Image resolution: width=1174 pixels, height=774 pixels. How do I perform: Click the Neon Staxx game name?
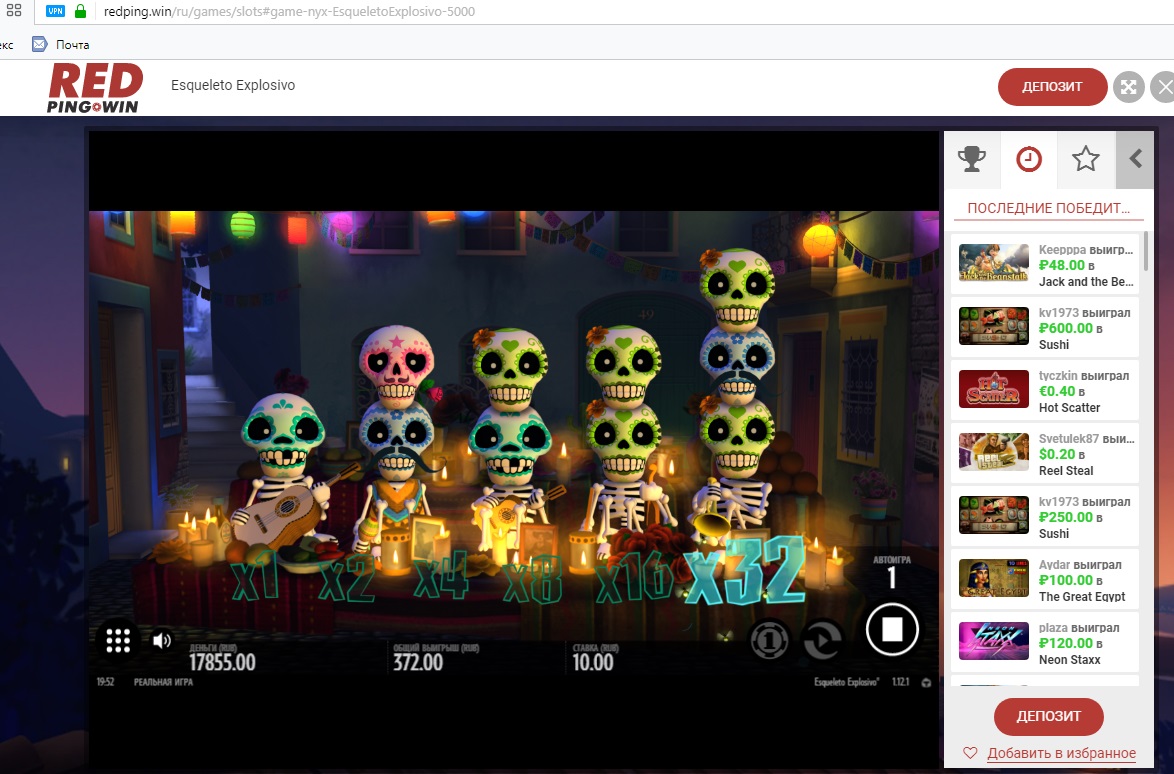[1070, 659]
